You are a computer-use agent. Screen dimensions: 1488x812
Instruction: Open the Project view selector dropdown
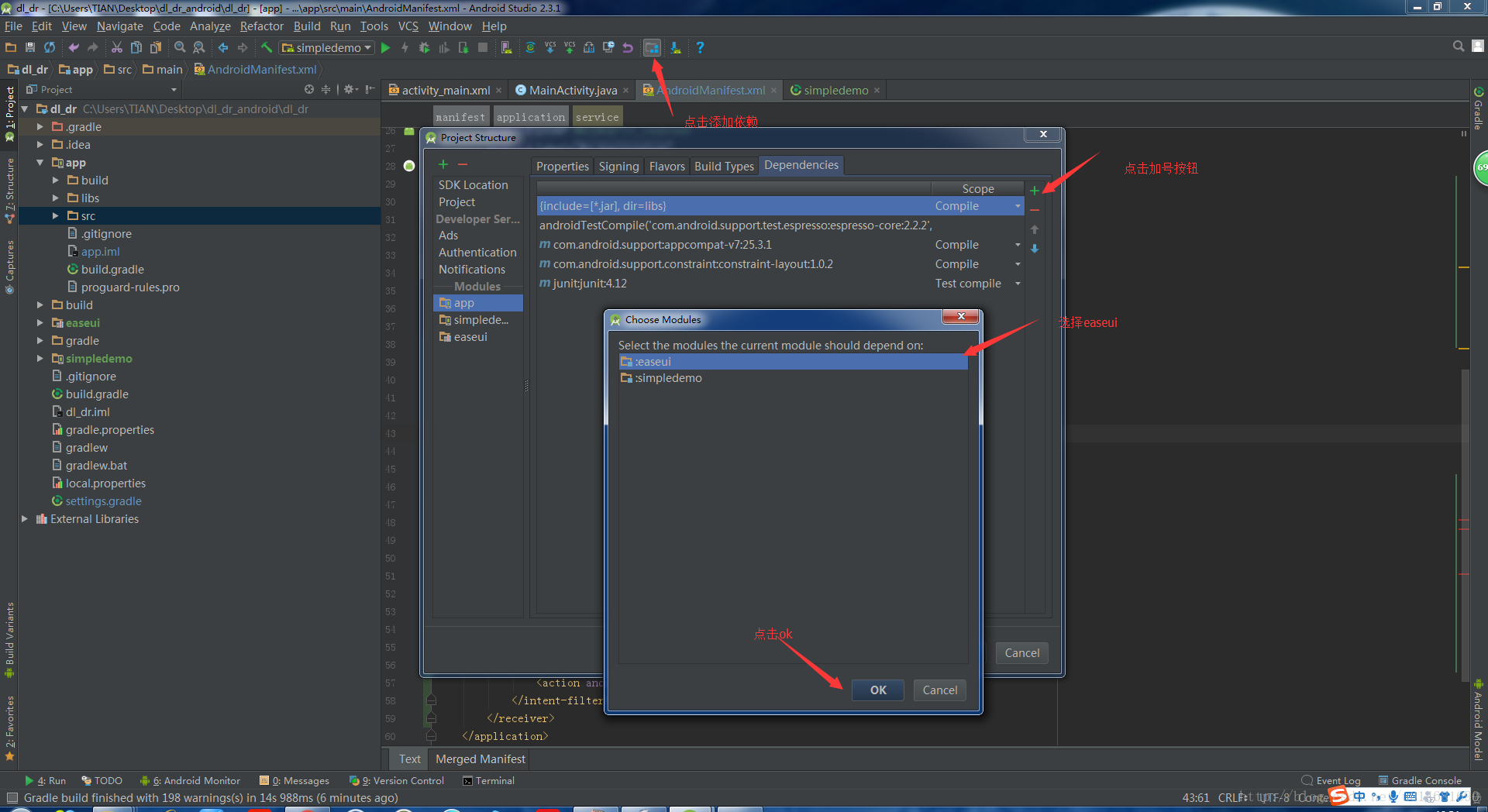pyautogui.click(x=101, y=90)
